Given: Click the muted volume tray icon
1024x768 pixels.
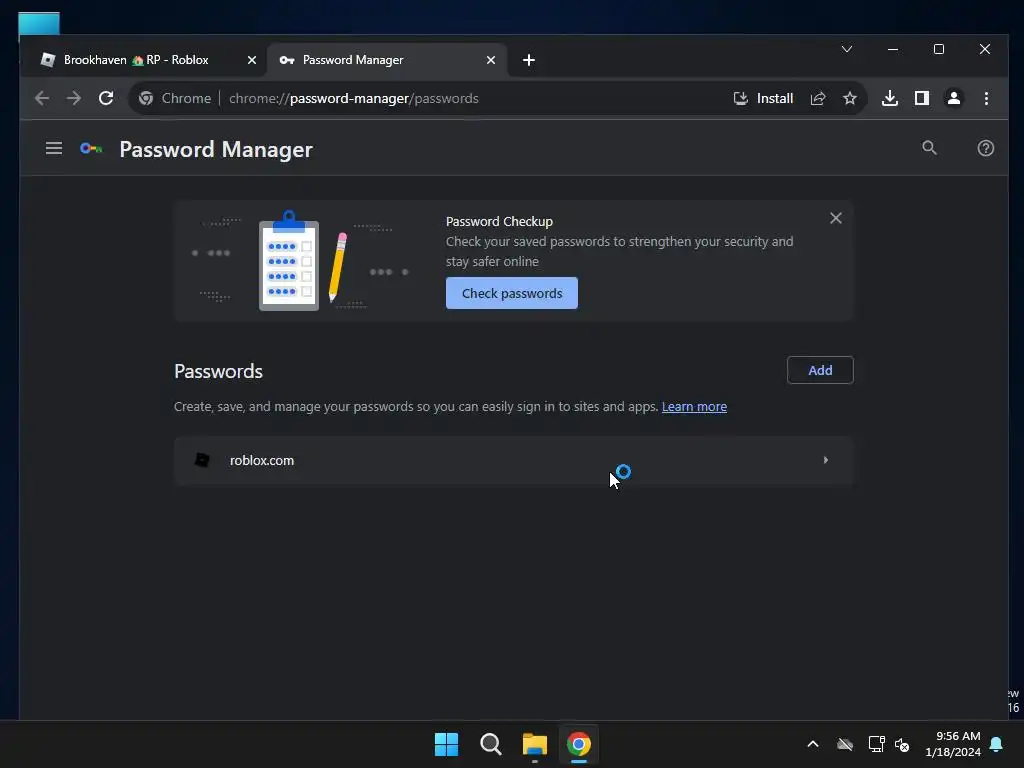Looking at the screenshot, I should pos(902,744).
